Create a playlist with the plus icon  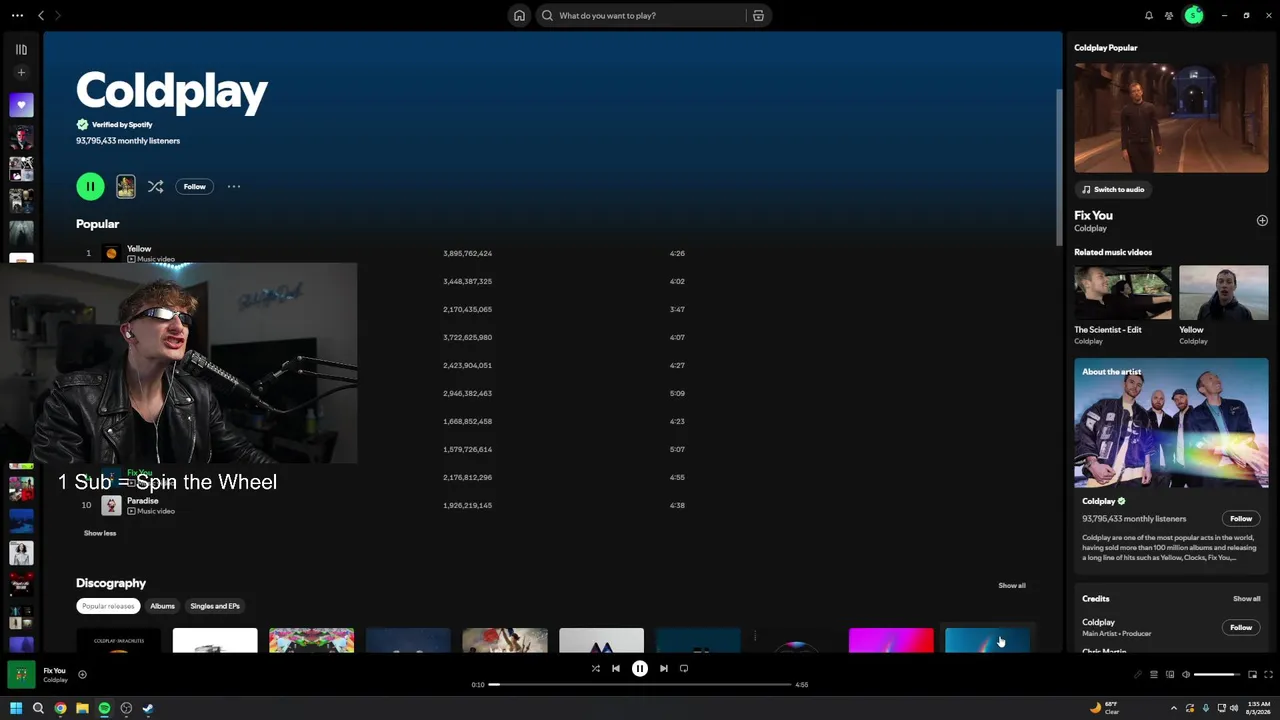pyautogui.click(x=21, y=72)
